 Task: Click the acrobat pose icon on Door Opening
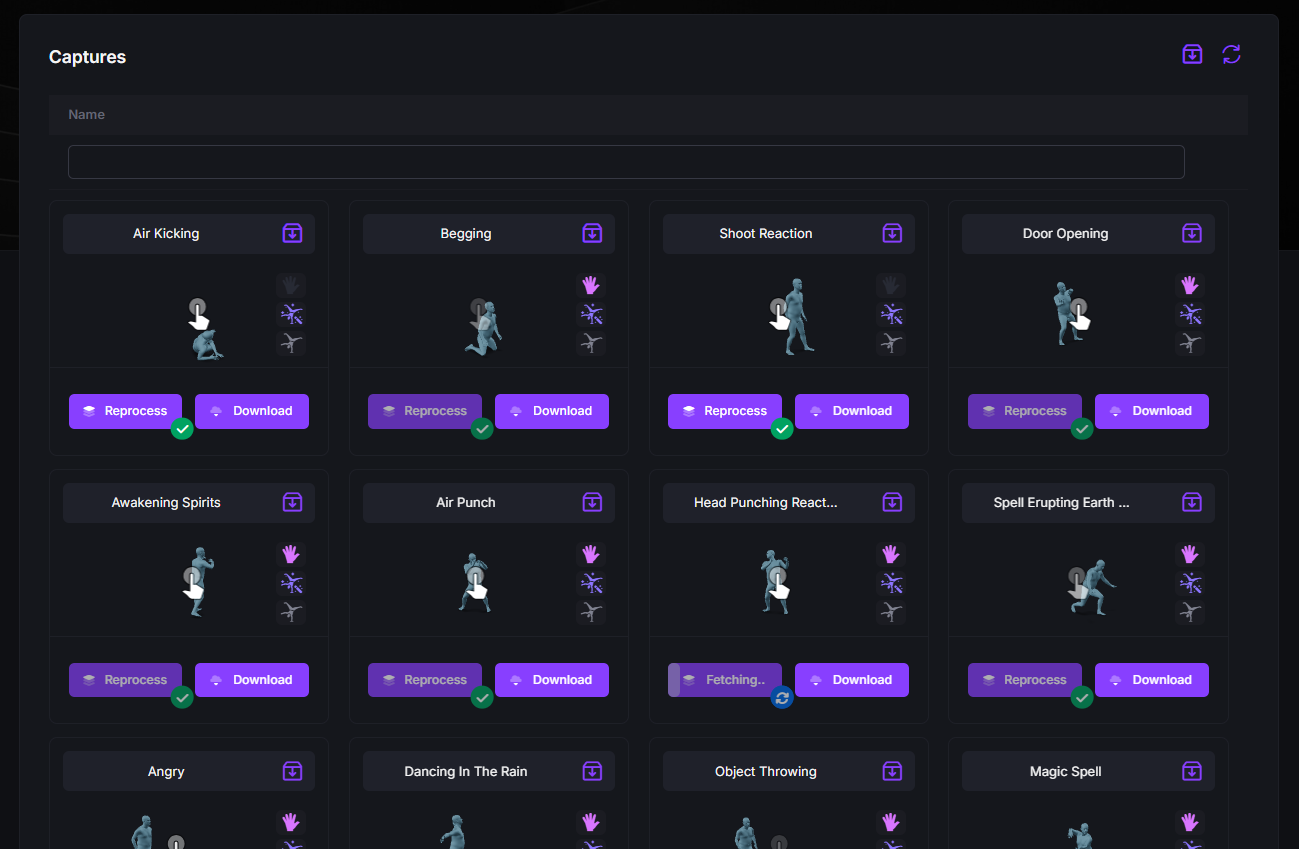(1190, 343)
